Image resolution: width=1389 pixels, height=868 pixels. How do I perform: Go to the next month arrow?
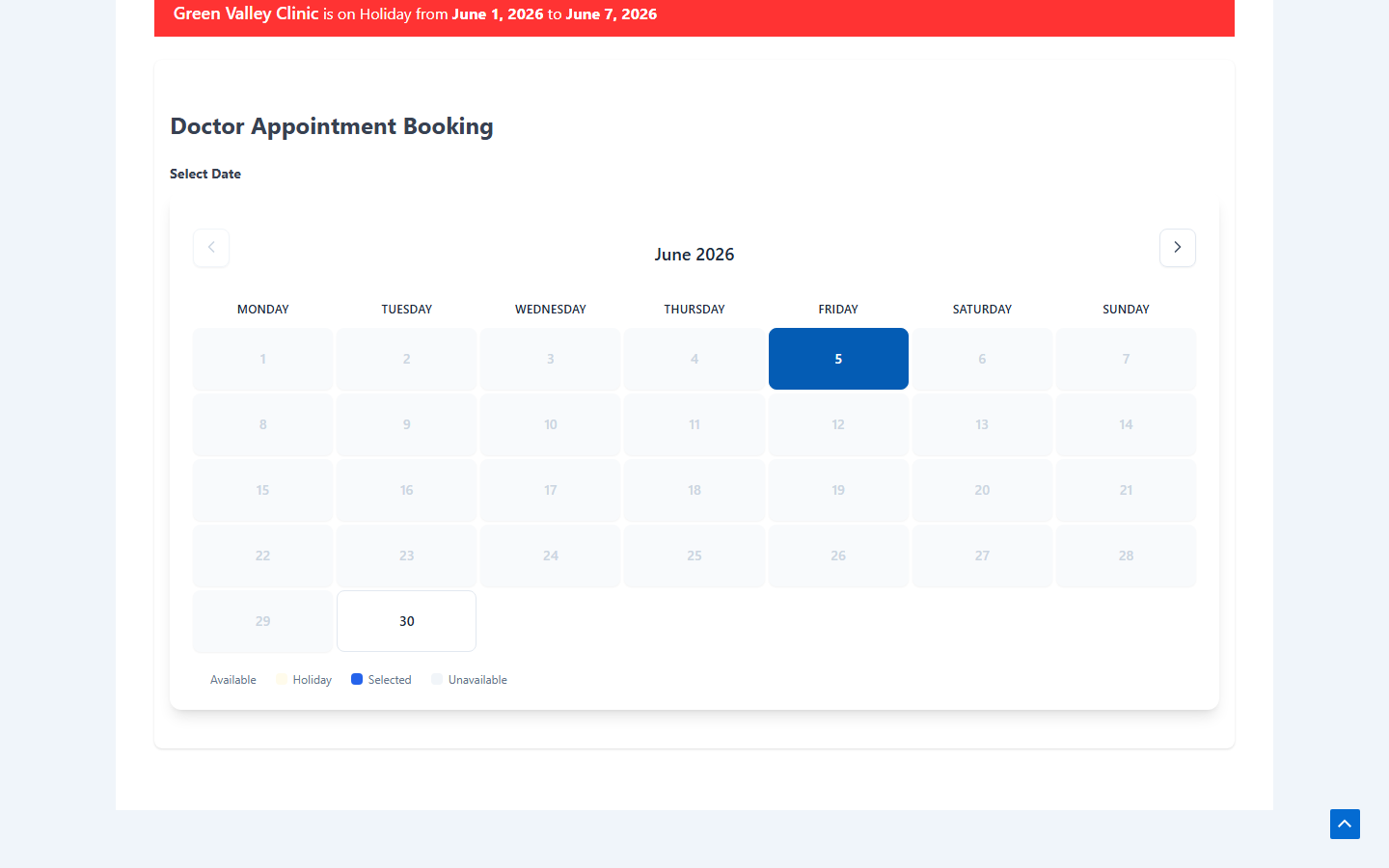click(x=1177, y=248)
